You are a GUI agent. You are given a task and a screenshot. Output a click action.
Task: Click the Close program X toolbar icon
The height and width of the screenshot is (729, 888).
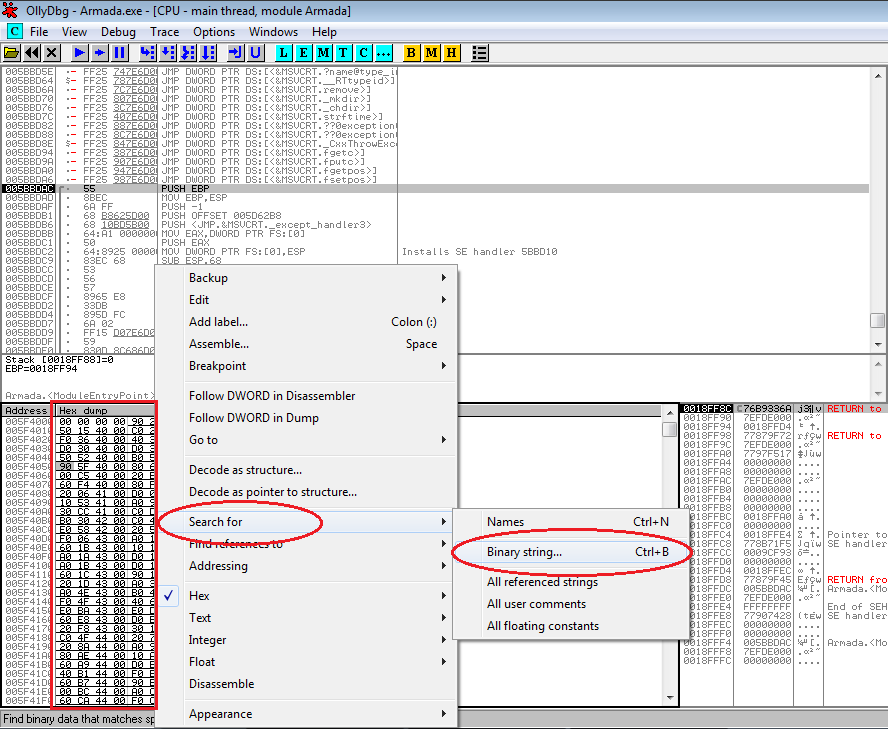click(52, 53)
